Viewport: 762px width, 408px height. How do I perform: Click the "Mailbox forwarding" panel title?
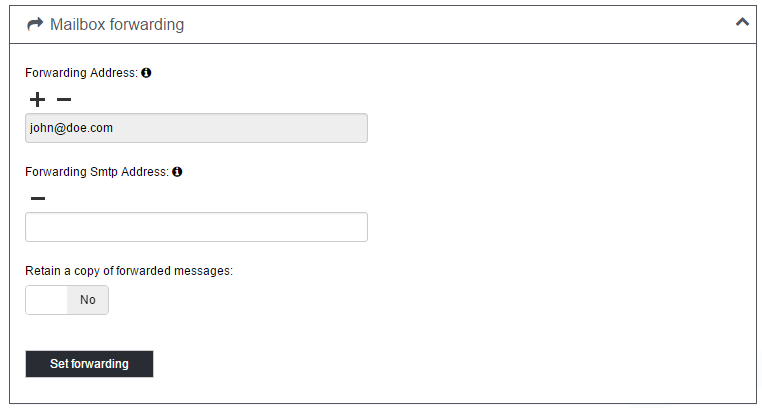pyautogui.click(x=117, y=24)
